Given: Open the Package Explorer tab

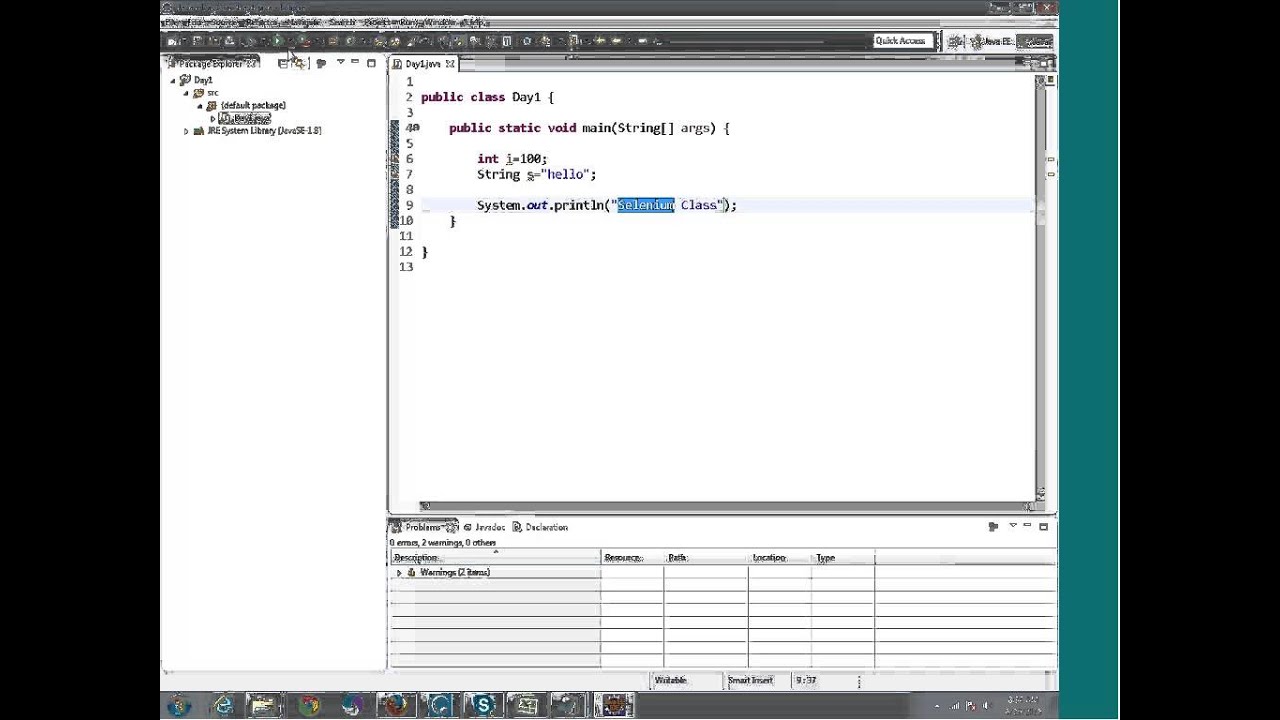Looking at the screenshot, I should (212, 63).
